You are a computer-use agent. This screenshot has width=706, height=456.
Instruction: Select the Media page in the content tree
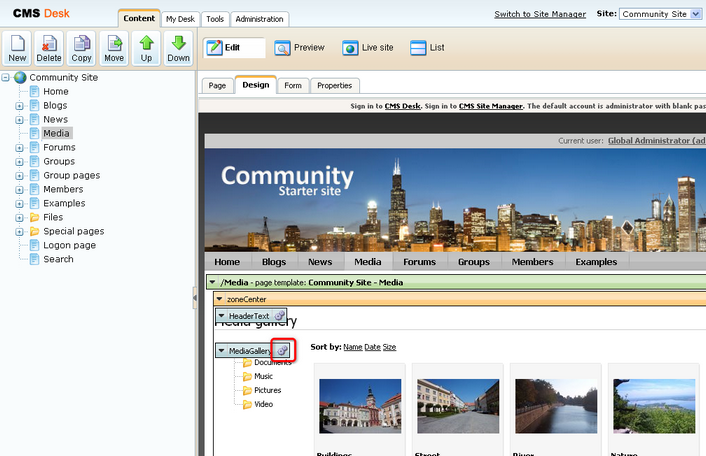(x=57, y=134)
